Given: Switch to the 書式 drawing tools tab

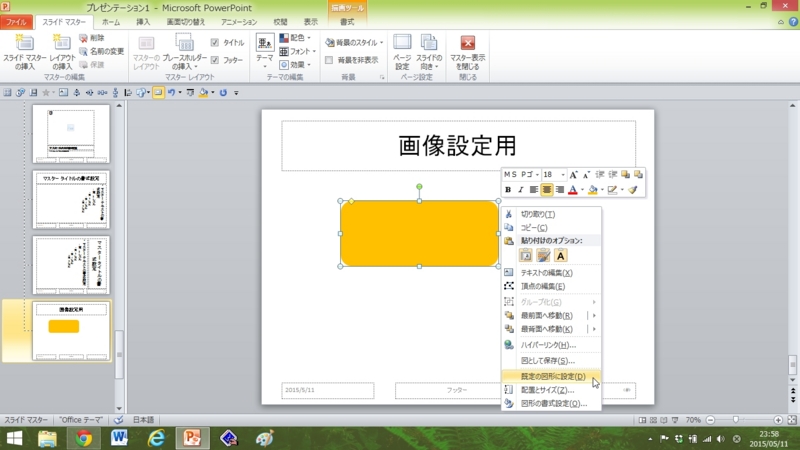Looking at the screenshot, I should (x=347, y=22).
